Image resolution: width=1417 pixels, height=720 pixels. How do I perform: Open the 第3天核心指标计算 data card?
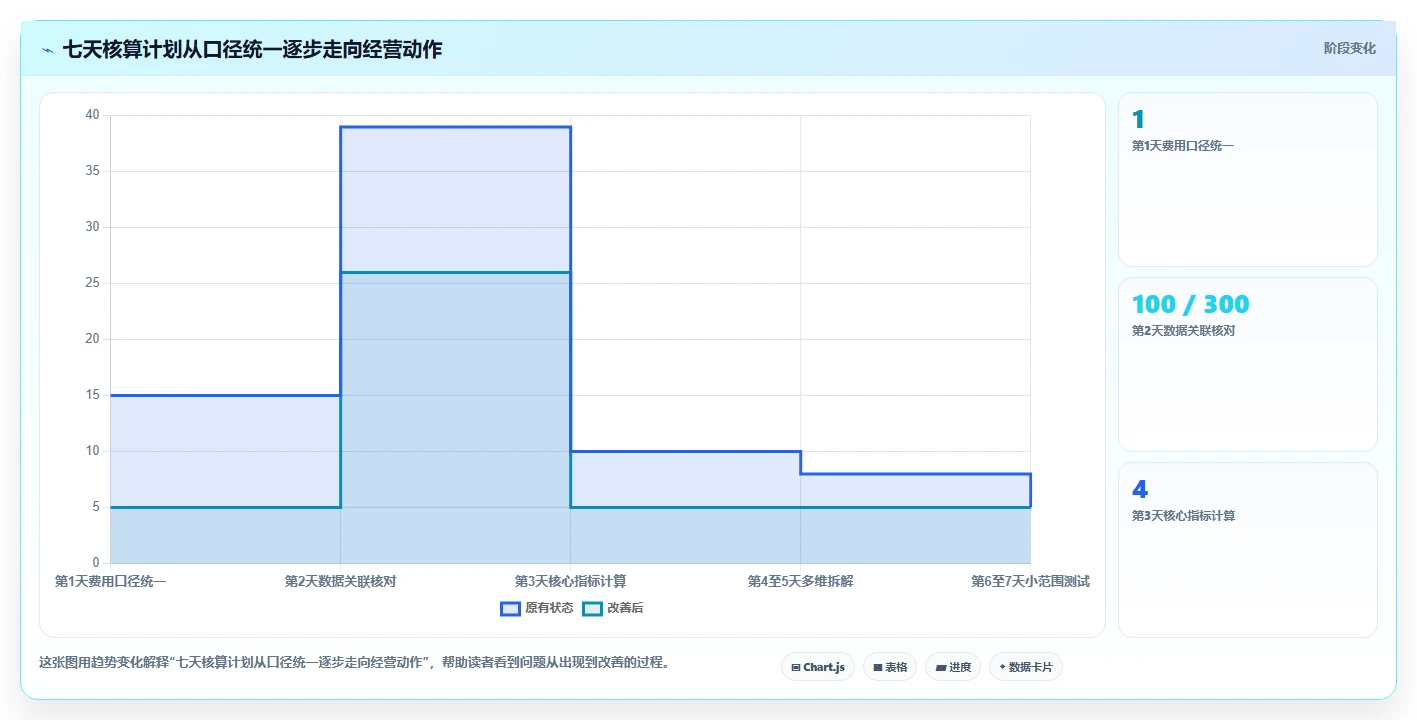click(1248, 549)
